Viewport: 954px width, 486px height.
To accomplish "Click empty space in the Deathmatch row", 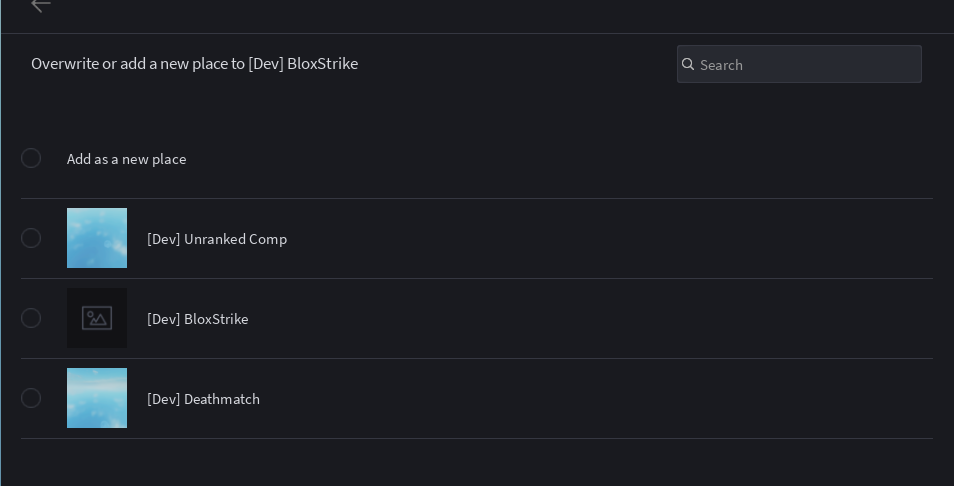I will (608, 398).
